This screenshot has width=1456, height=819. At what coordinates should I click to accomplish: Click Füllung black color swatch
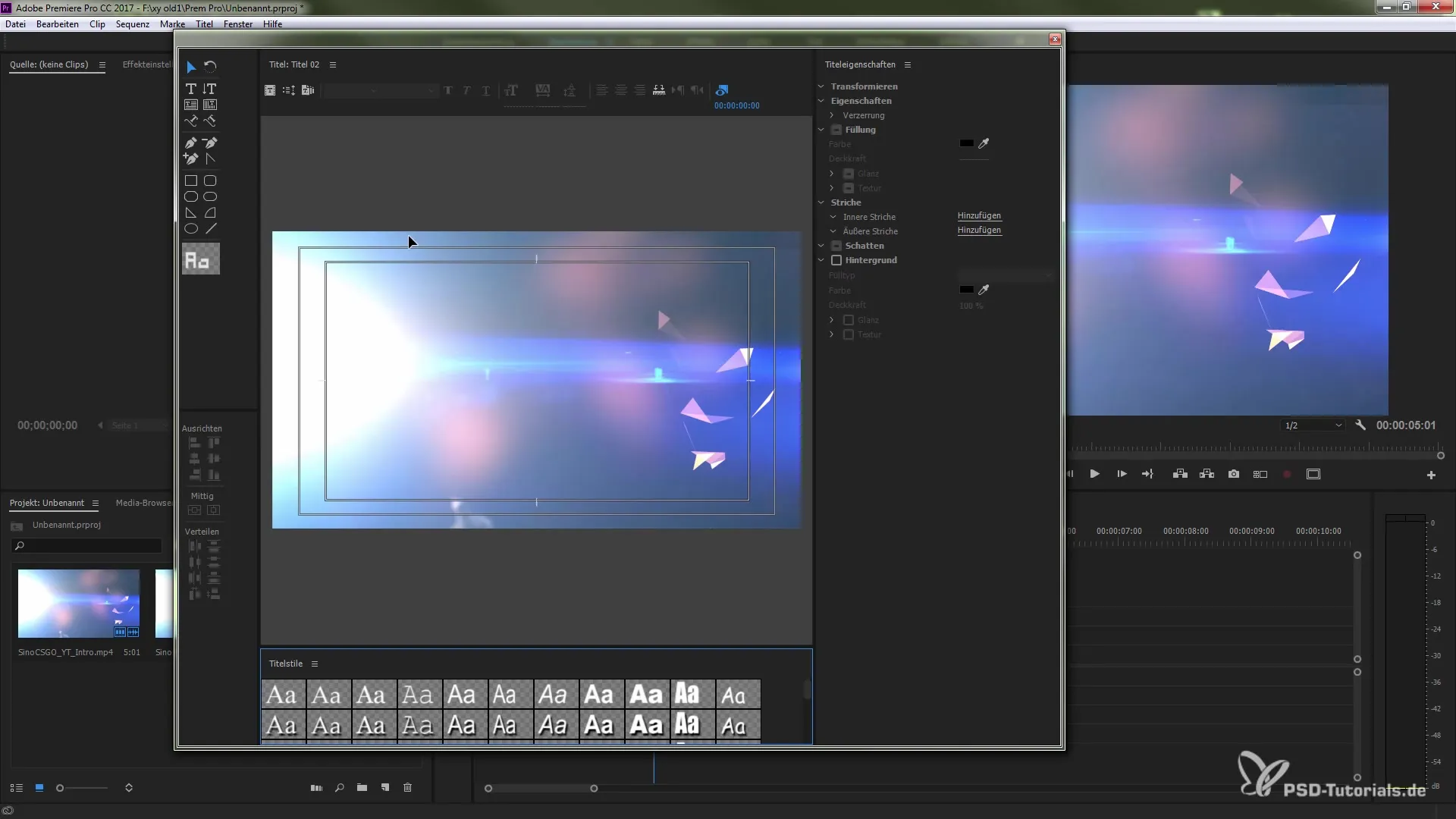(966, 143)
